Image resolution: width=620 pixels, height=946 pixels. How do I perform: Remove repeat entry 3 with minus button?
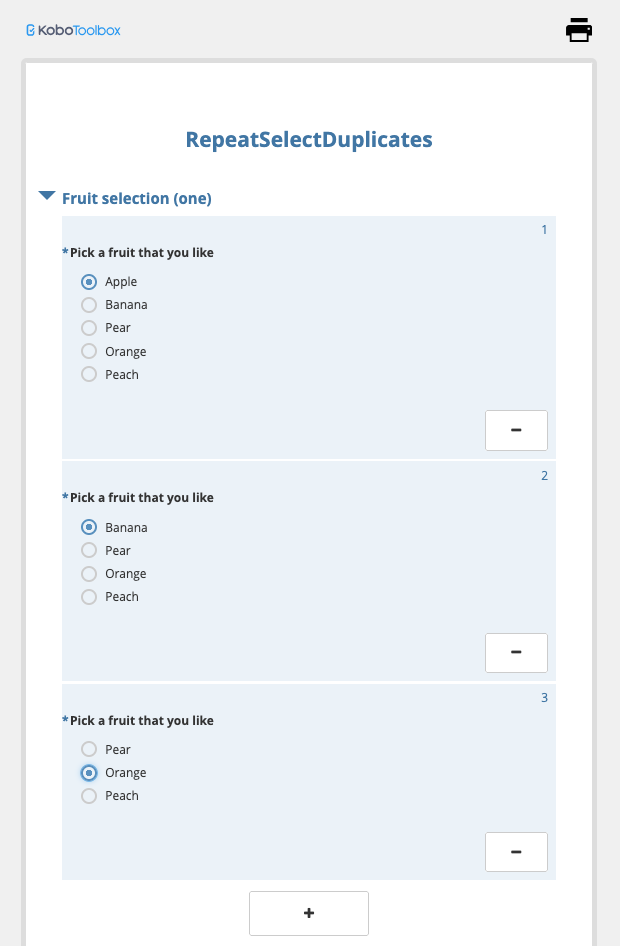pyautogui.click(x=516, y=852)
